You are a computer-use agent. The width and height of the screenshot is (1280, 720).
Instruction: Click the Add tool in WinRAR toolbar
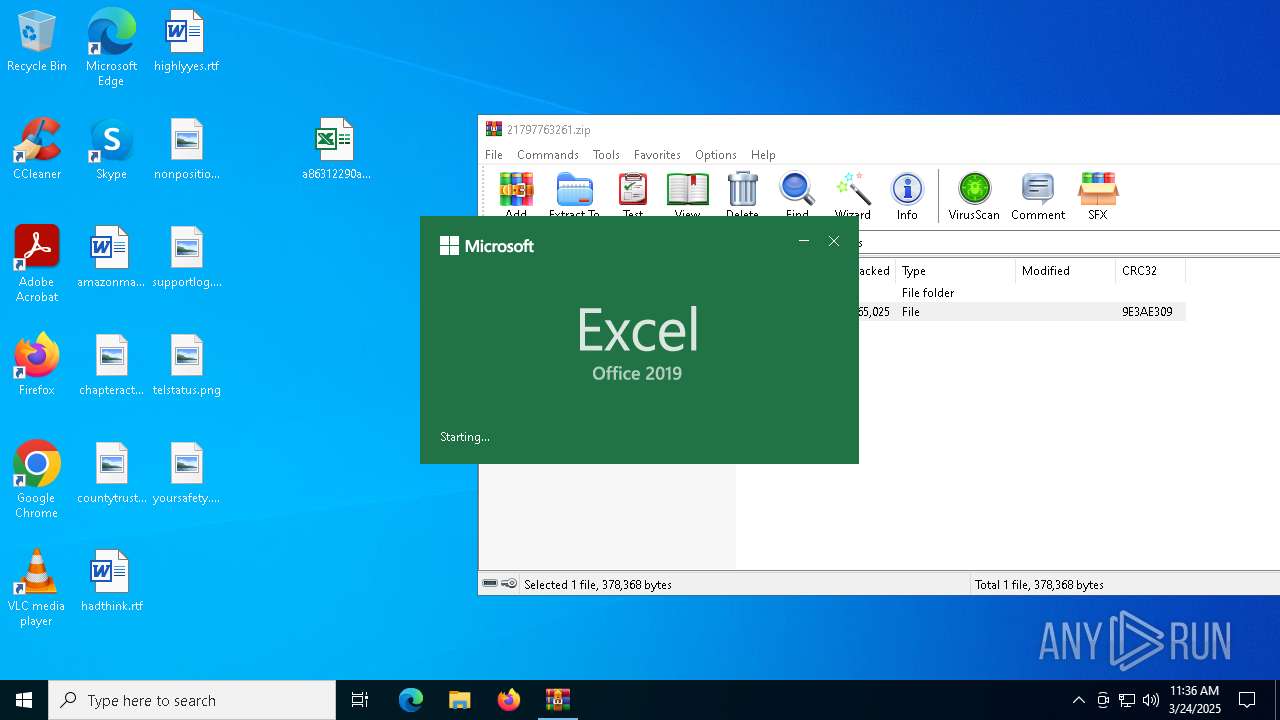click(516, 193)
